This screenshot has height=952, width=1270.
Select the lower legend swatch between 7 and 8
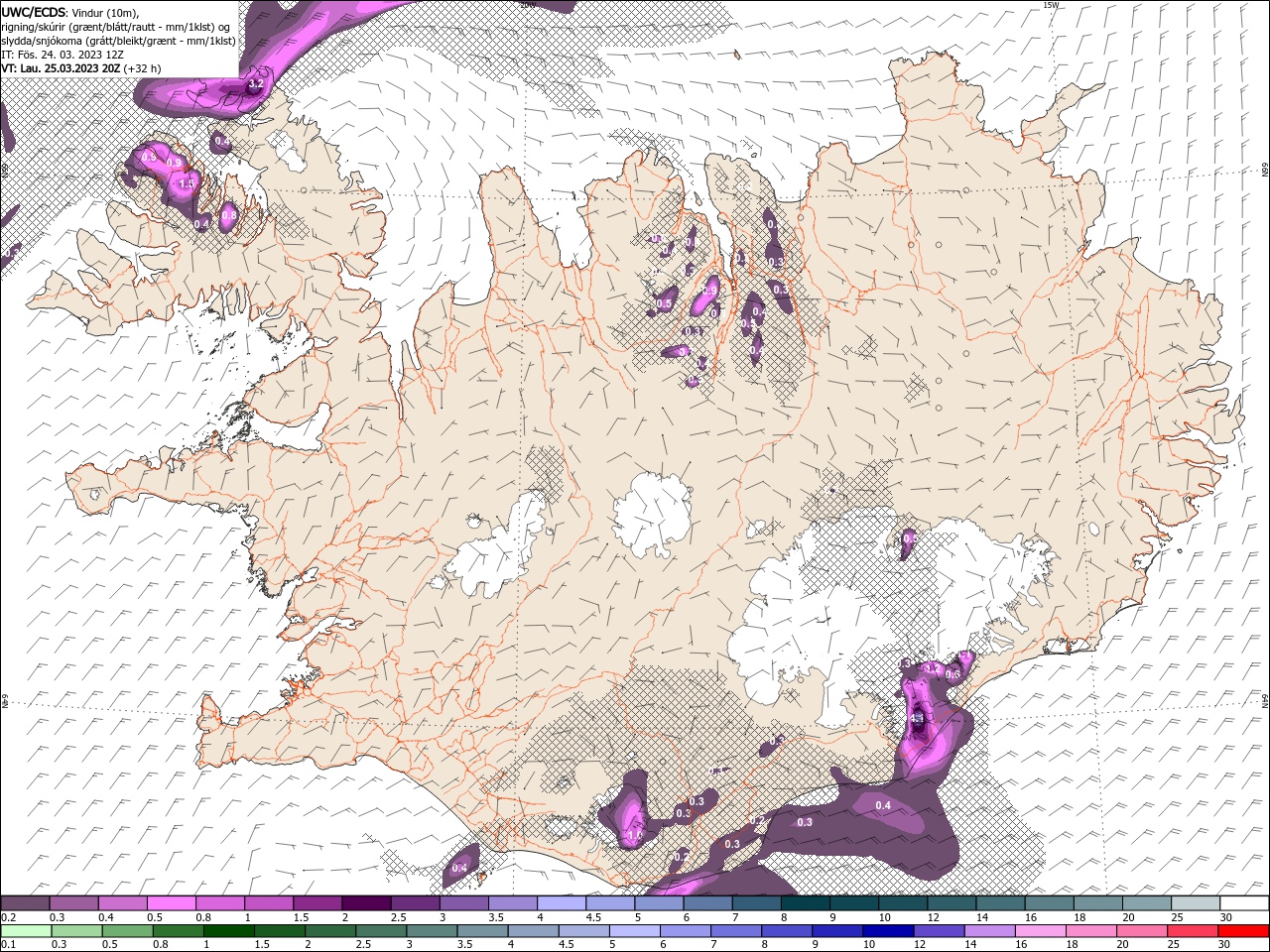coord(735,931)
